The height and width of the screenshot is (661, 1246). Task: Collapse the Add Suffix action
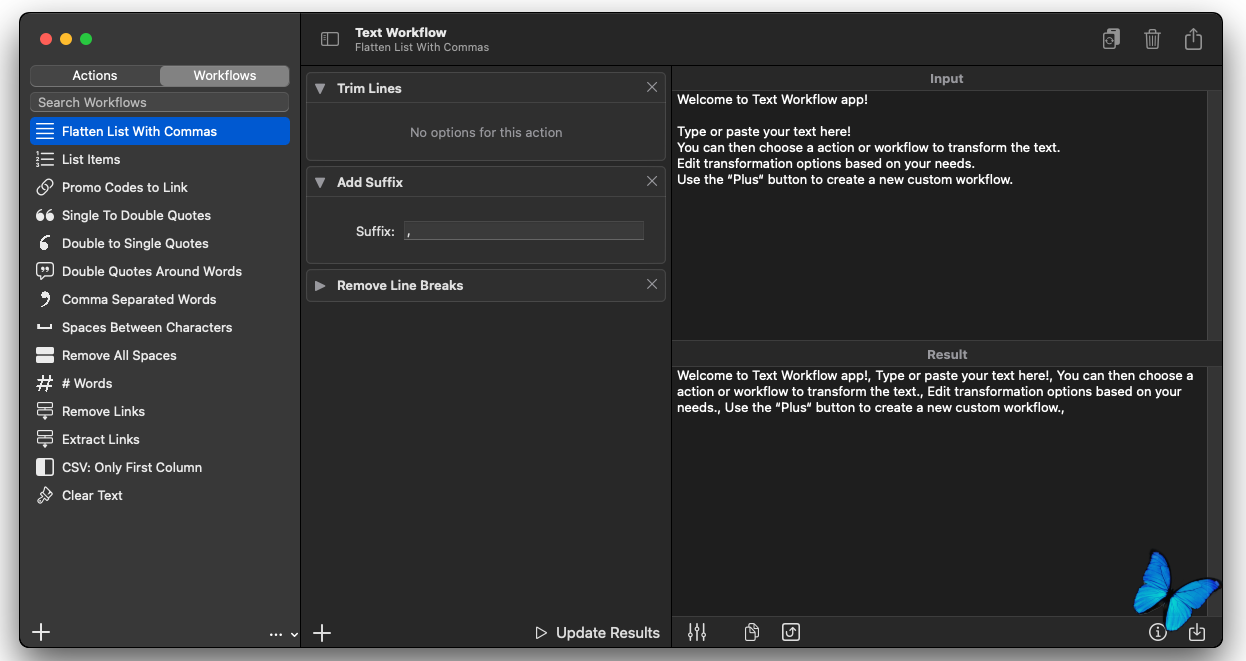(320, 182)
